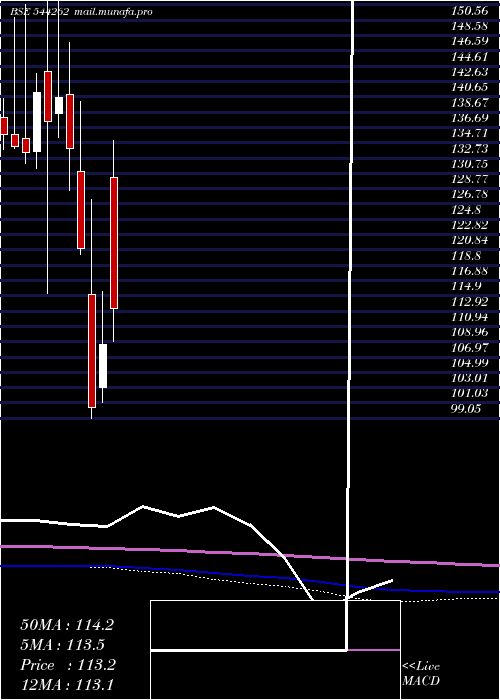The image size is (500, 700).
Task: Select the 110.94 axis value
Action: tap(470, 317)
